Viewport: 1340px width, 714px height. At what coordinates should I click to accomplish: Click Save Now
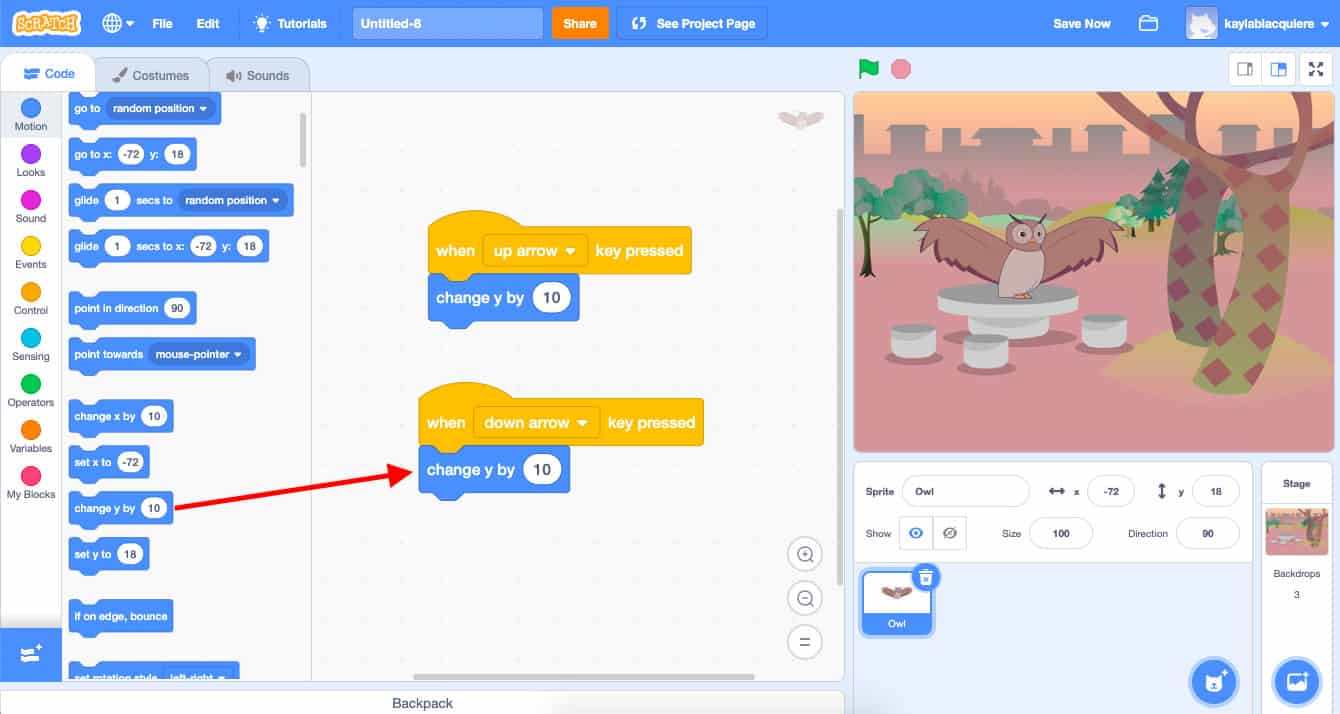[x=1082, y=23]
